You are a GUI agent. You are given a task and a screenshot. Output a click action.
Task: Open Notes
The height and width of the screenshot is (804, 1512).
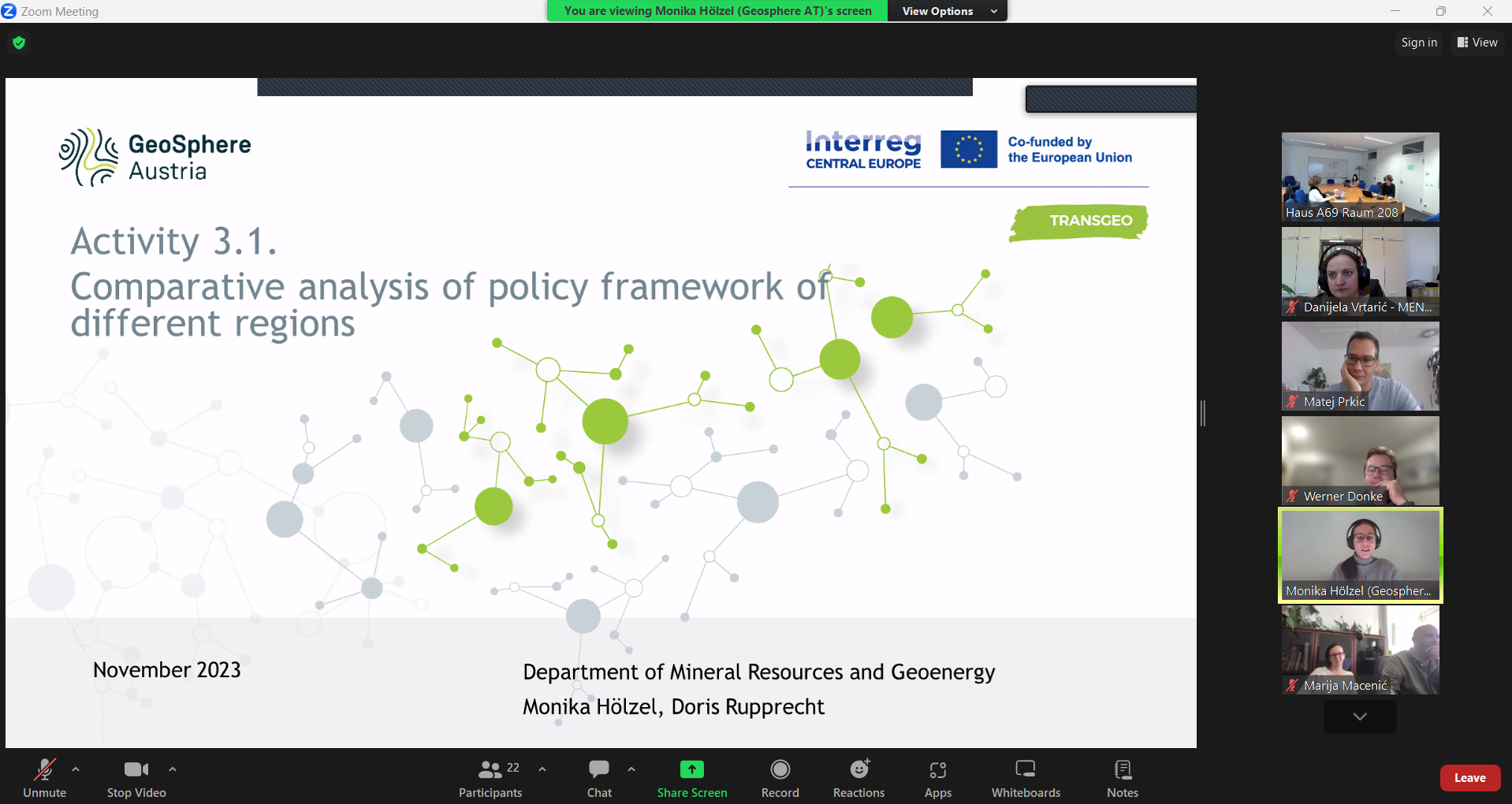pos(1123,778)
